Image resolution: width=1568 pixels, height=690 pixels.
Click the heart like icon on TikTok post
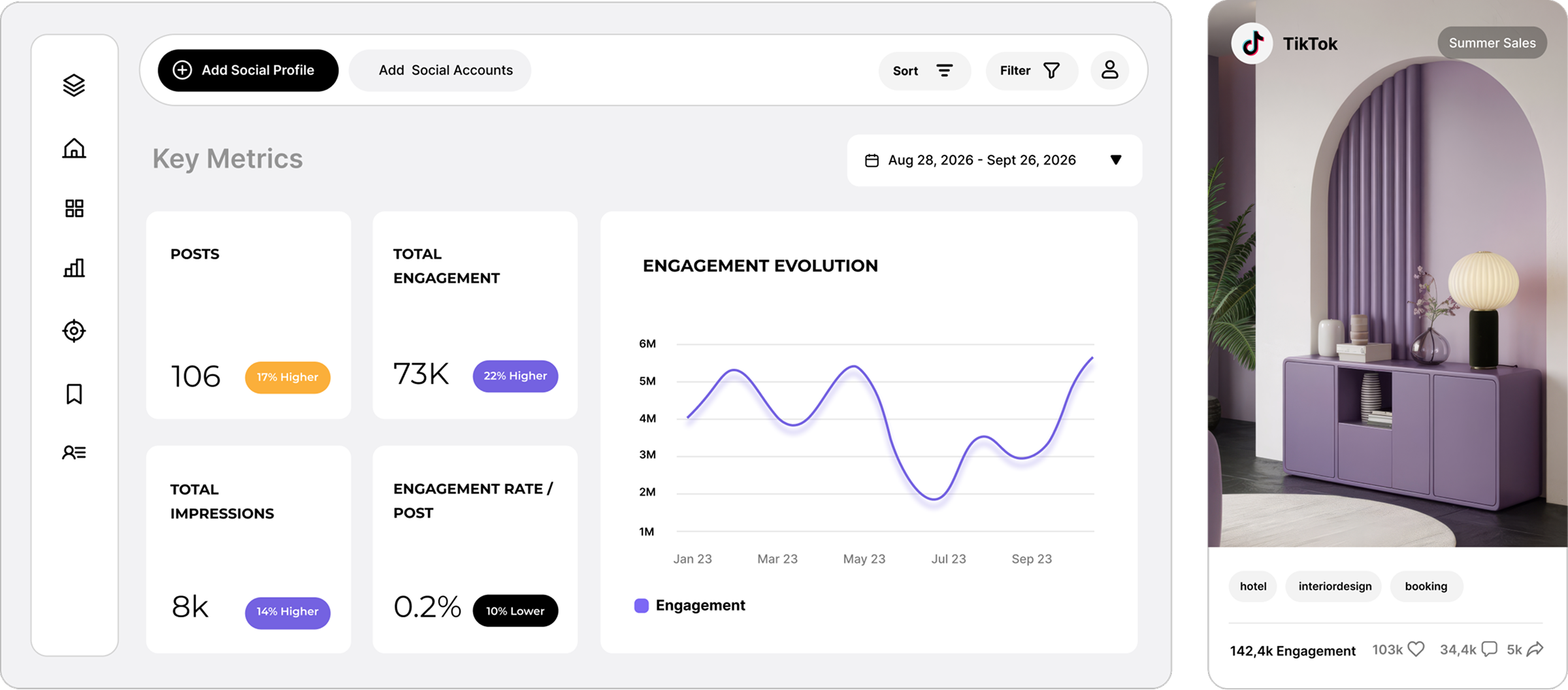click(x=1416, y=649)
